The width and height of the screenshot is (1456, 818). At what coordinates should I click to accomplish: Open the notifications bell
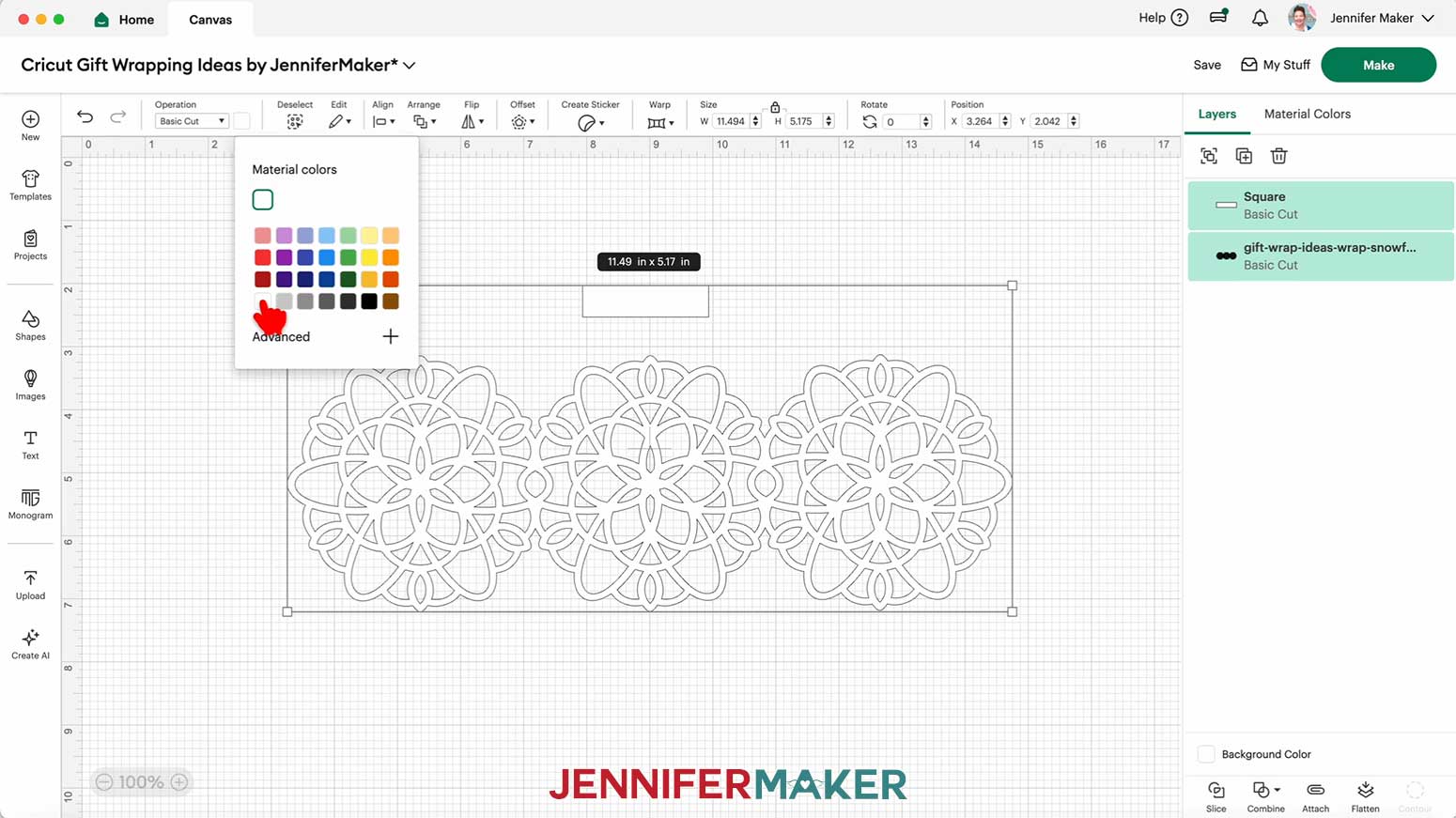pyautogui.click(x=1260, y=18)
